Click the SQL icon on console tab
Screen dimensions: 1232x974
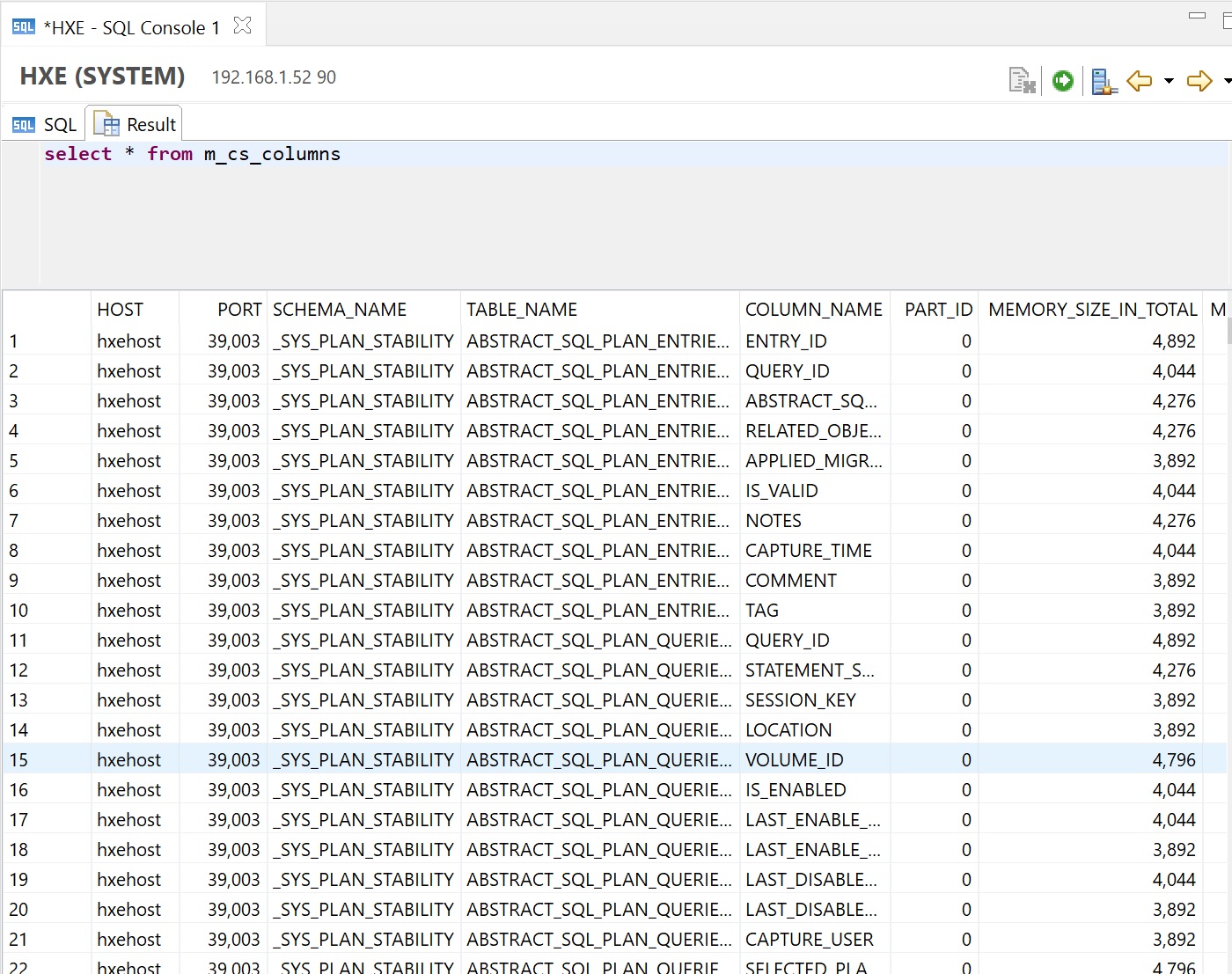[x=24, y=27]
